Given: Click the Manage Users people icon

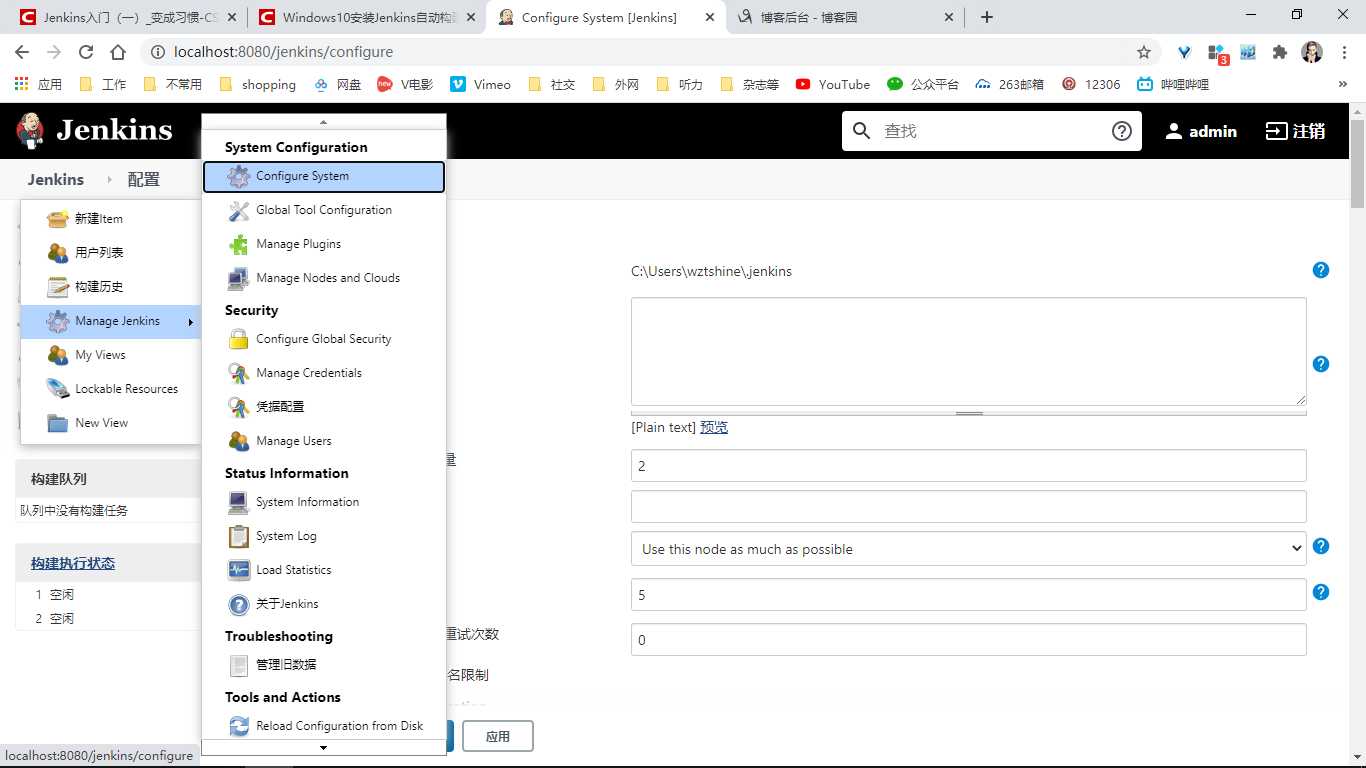Looking at the screenshot, I should click(x=239, y=442).
